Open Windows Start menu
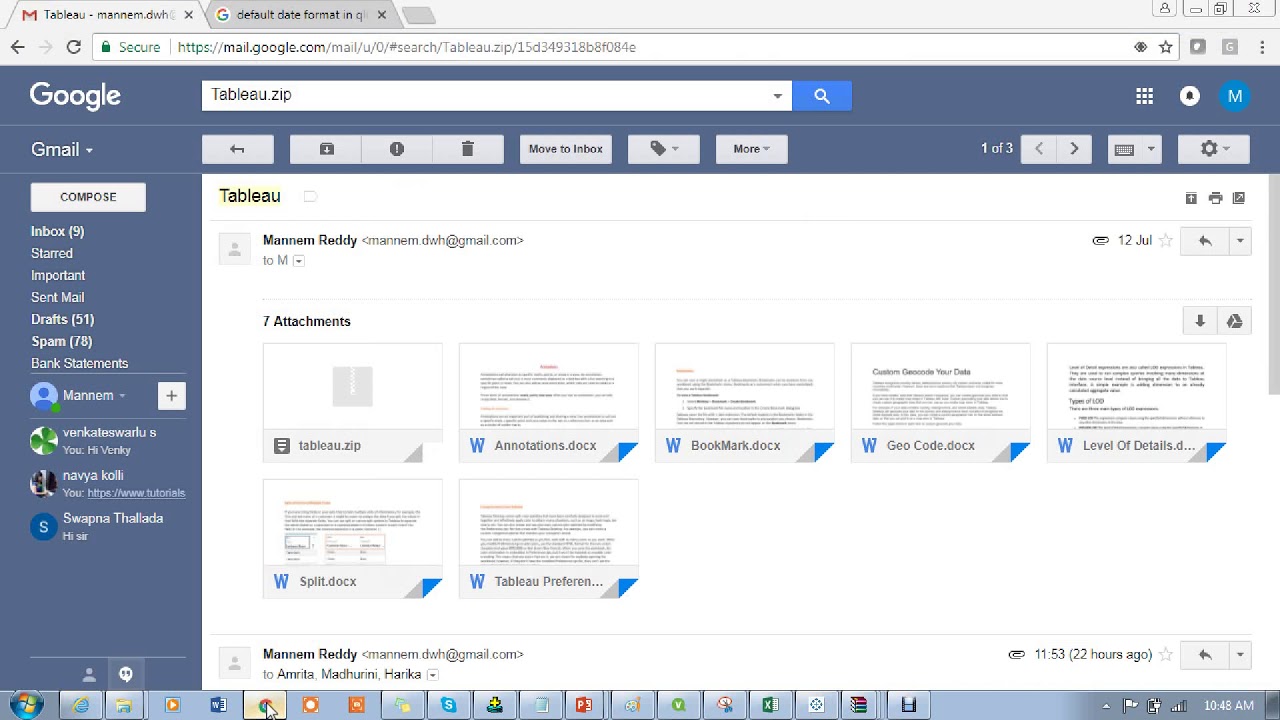 (x=25, y=705)
